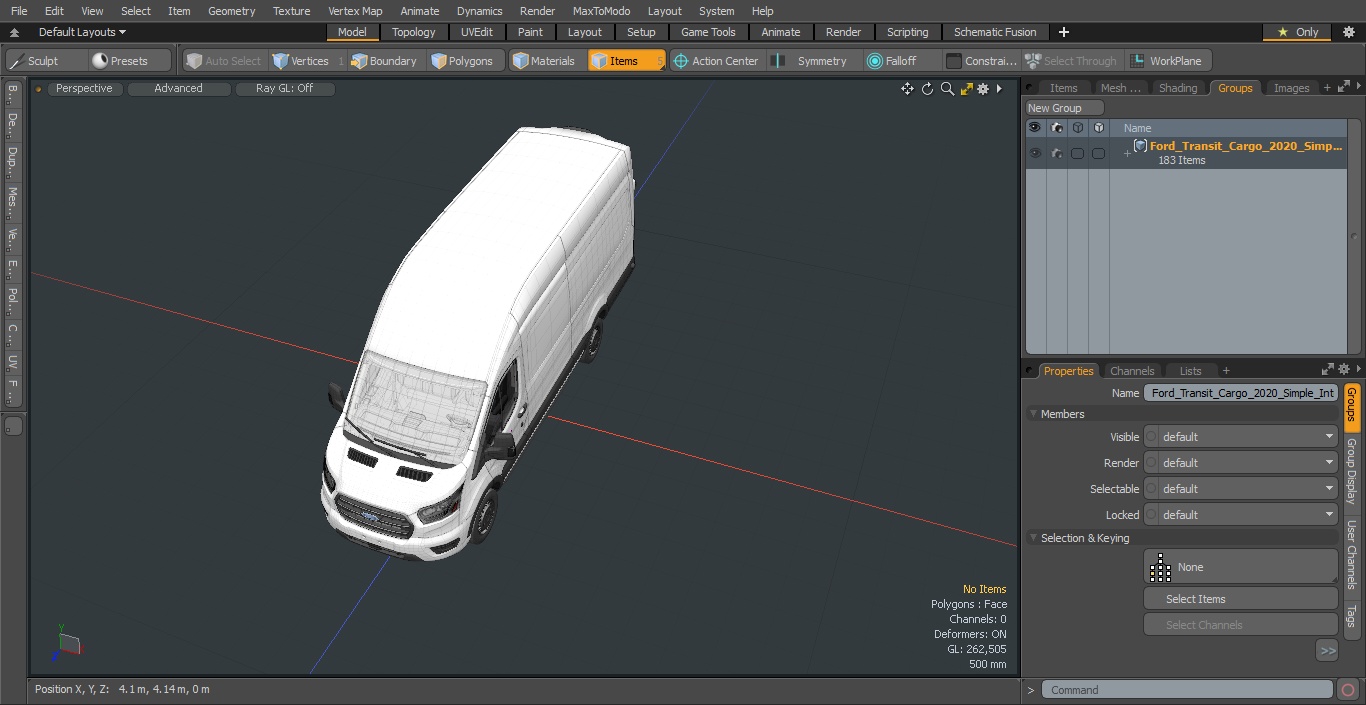
Task: Switch to Polygons selection mode
Action: [x=465, y=61]
